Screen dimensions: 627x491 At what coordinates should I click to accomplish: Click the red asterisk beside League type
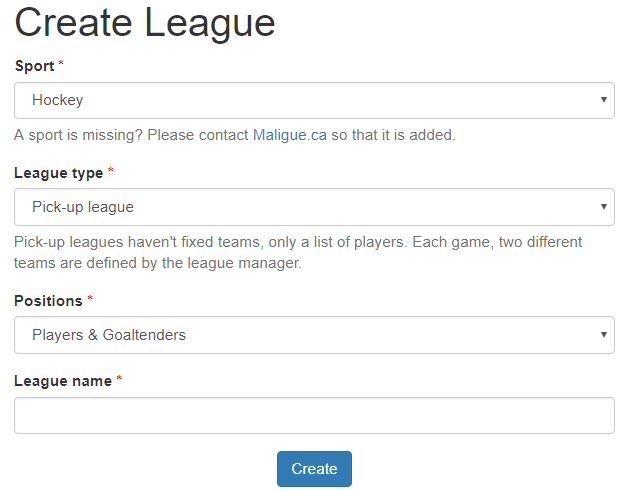(x=111, y=170)
